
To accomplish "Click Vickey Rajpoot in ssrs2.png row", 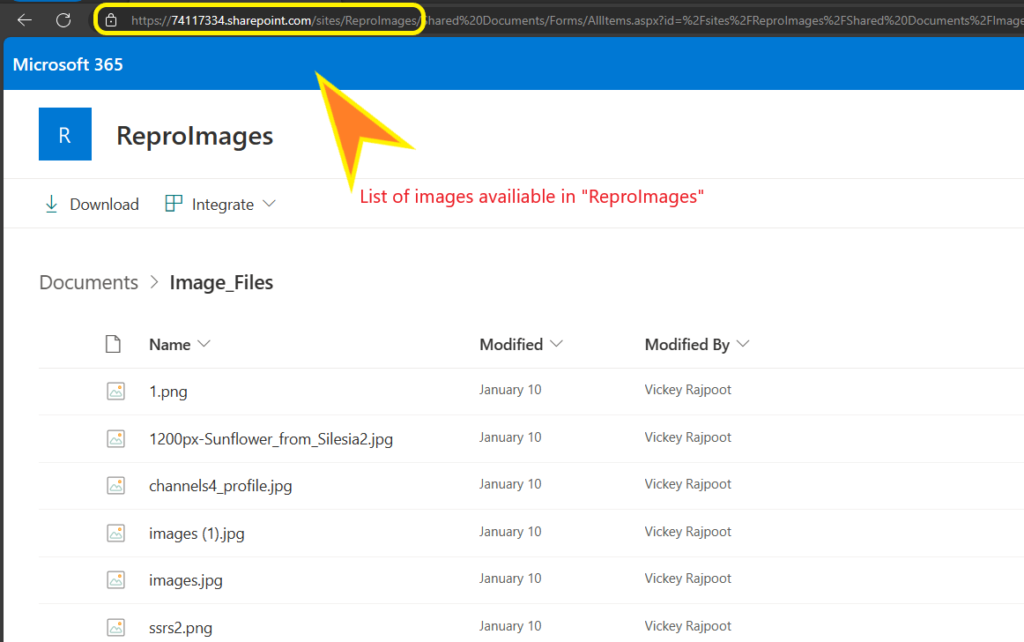I will click(688, 626).
